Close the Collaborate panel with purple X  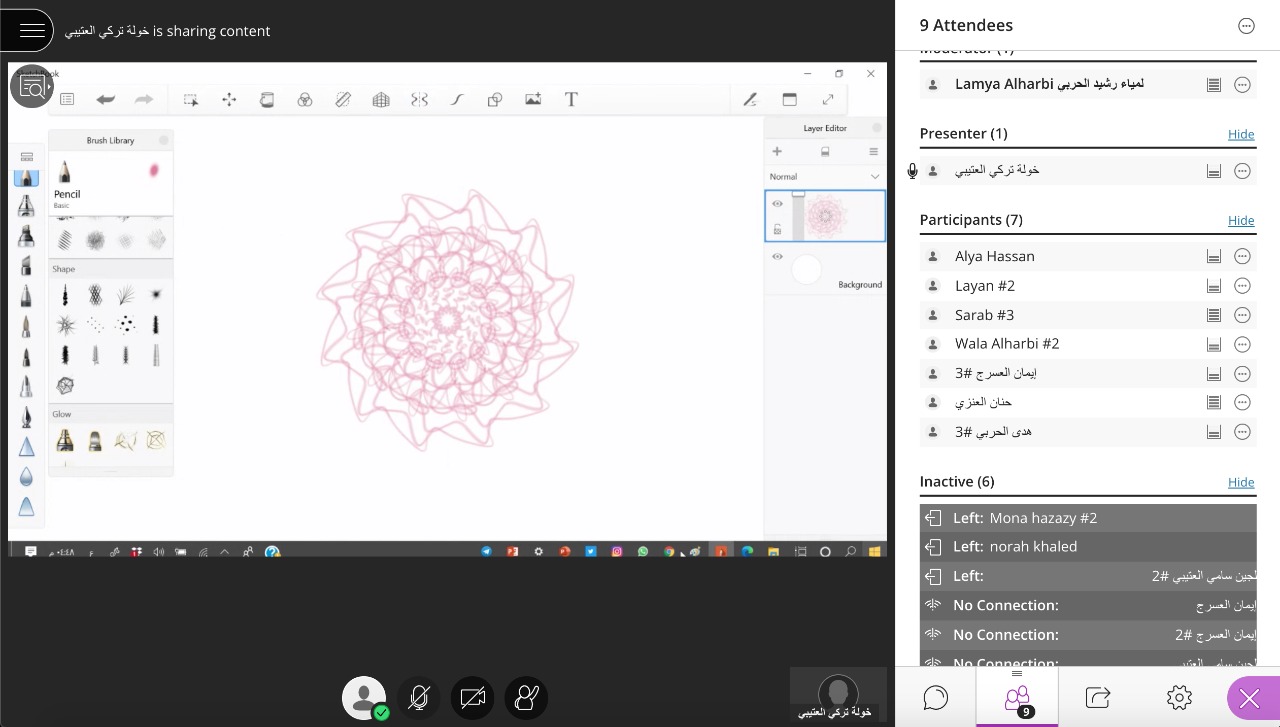[1249, 698]
